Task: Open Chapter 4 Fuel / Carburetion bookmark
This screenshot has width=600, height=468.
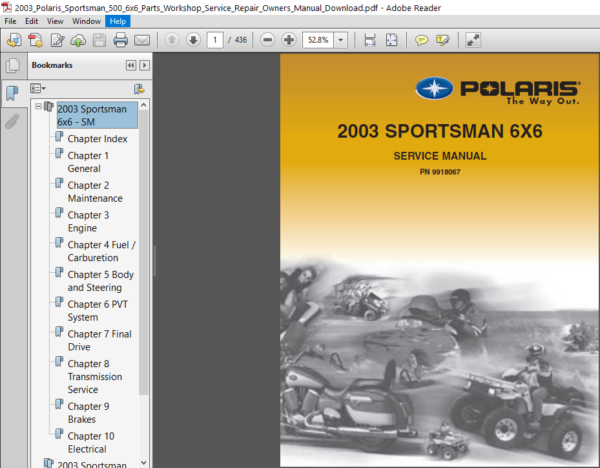Action: [101, 251]
